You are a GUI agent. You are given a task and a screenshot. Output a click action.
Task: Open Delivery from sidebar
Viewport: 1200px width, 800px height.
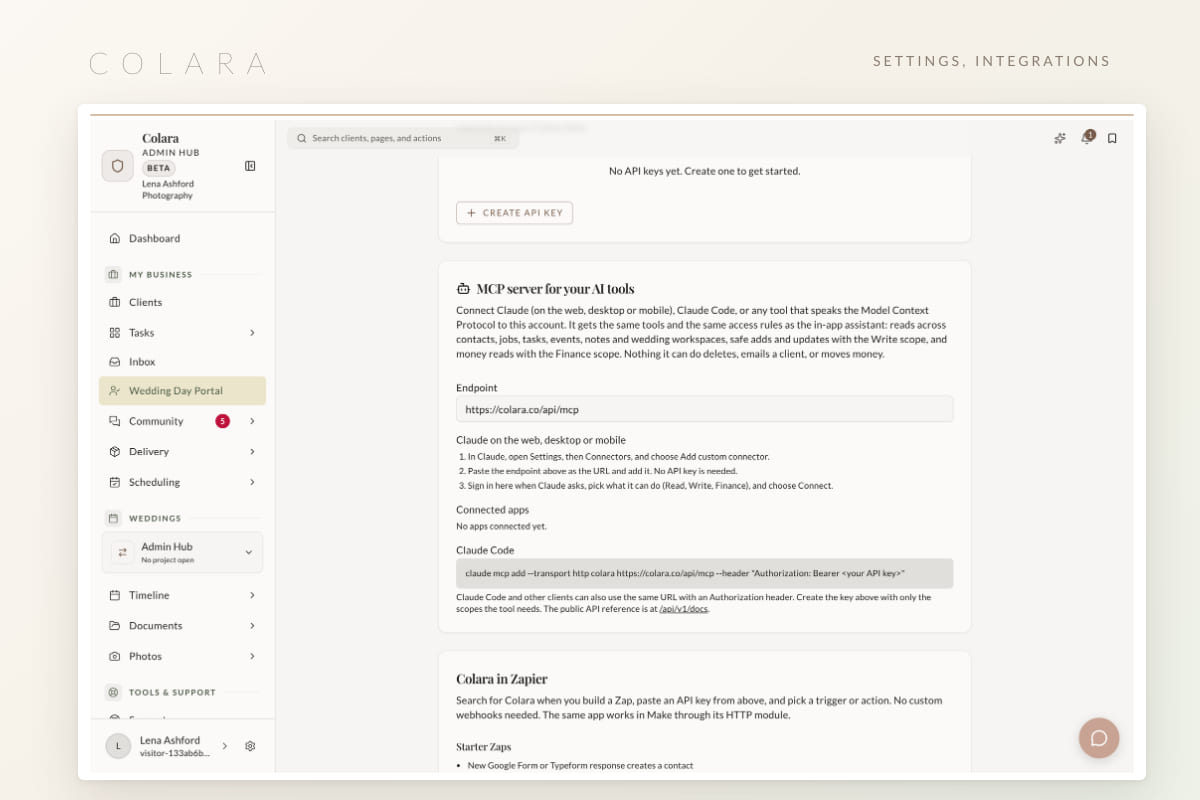point(183,451)
